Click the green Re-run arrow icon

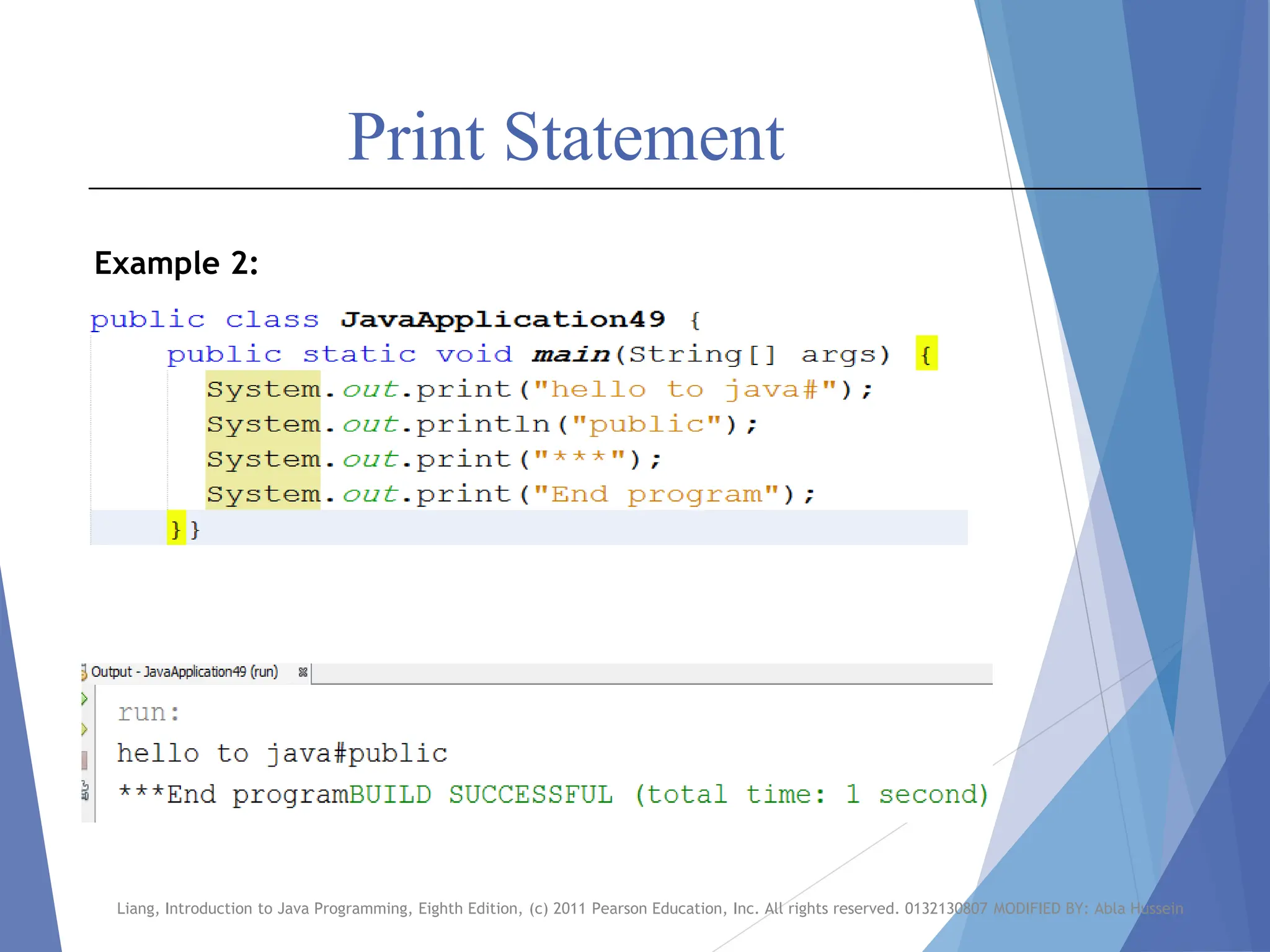(x=84, y=699)
